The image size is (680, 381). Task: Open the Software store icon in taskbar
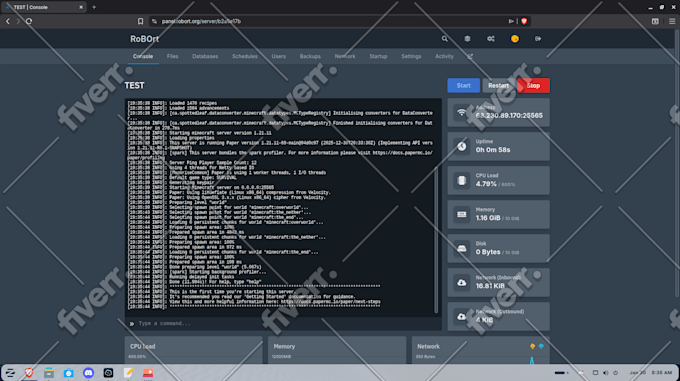(69, 373)
